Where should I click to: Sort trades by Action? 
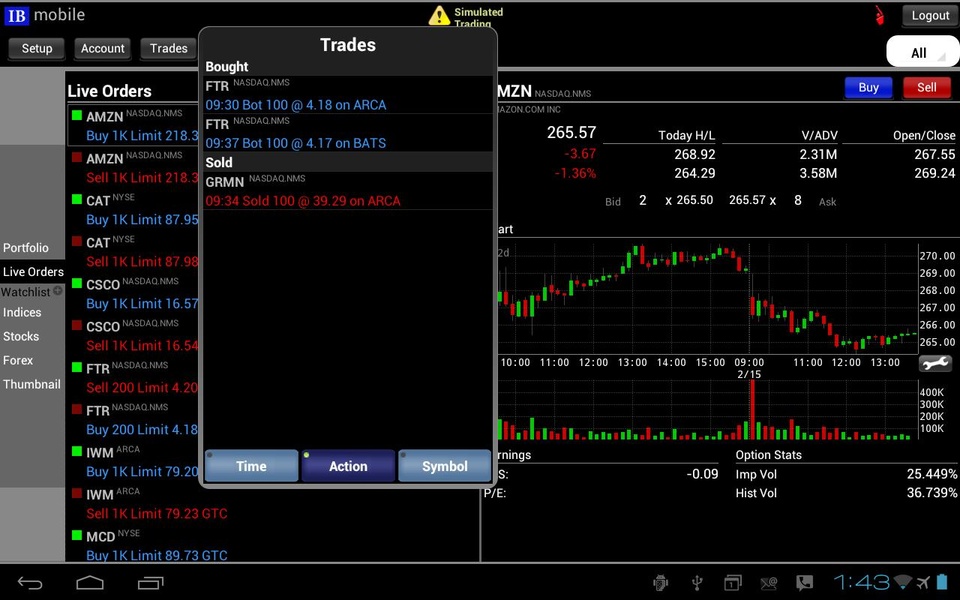click(x=348, y=466)
